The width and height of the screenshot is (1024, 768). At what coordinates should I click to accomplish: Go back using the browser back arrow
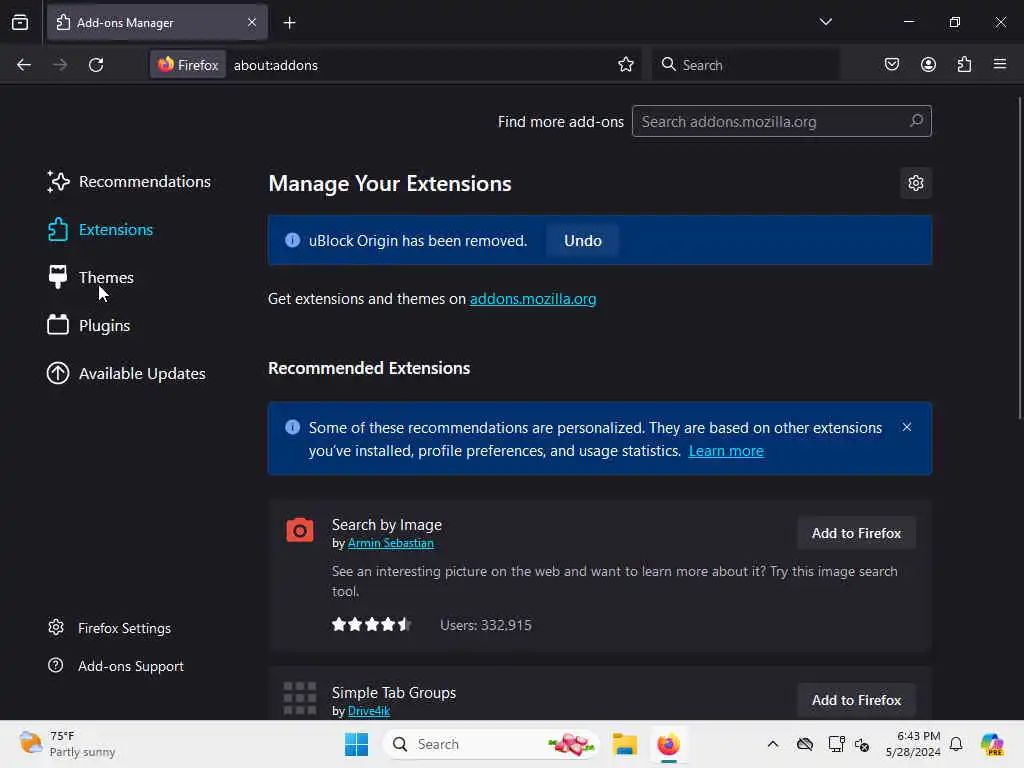[x=24, y=65]
